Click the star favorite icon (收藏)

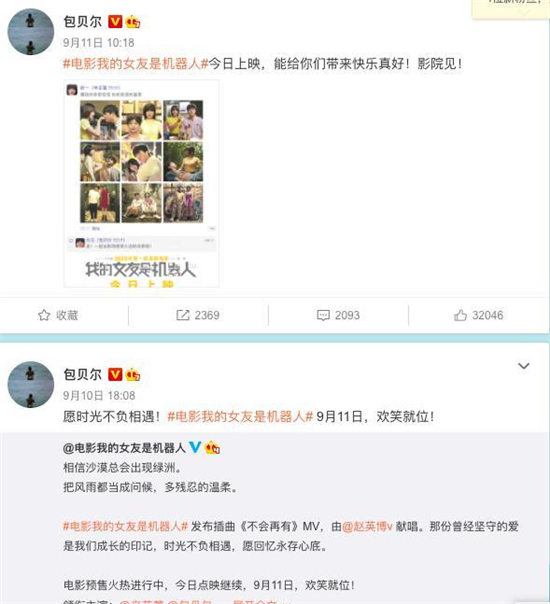pyautogui.click(x=44, y=315)
